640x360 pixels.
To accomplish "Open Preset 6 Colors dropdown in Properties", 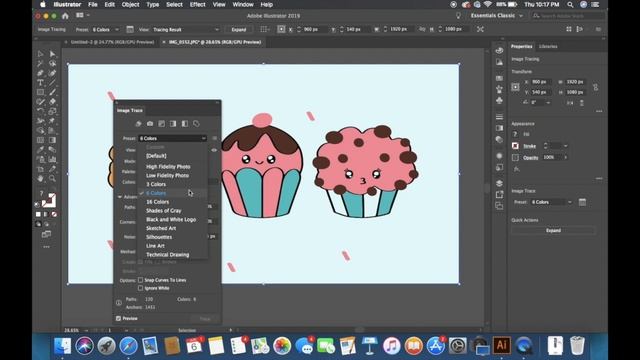I will pyautogui.click(x=551, y=202).
